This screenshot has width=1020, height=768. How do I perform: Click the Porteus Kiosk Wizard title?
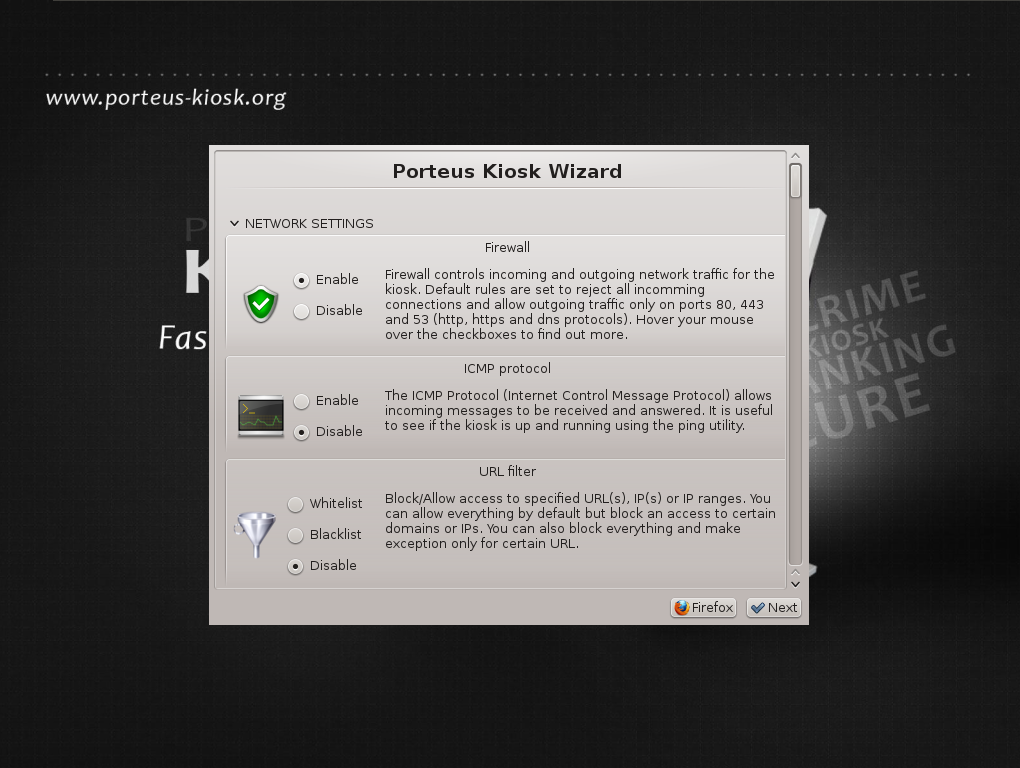coord(507,171)
